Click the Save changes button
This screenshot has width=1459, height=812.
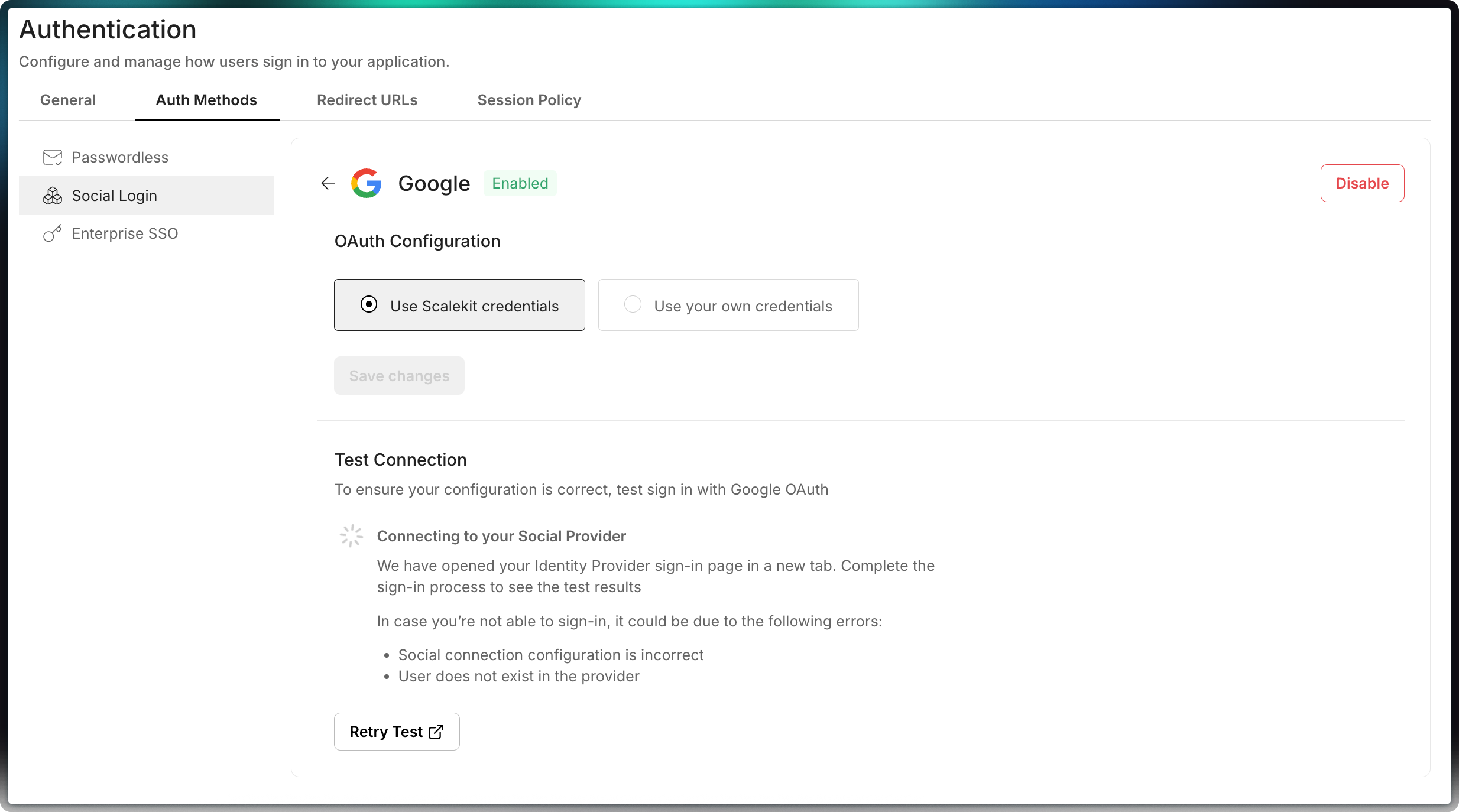coord(399,376)
